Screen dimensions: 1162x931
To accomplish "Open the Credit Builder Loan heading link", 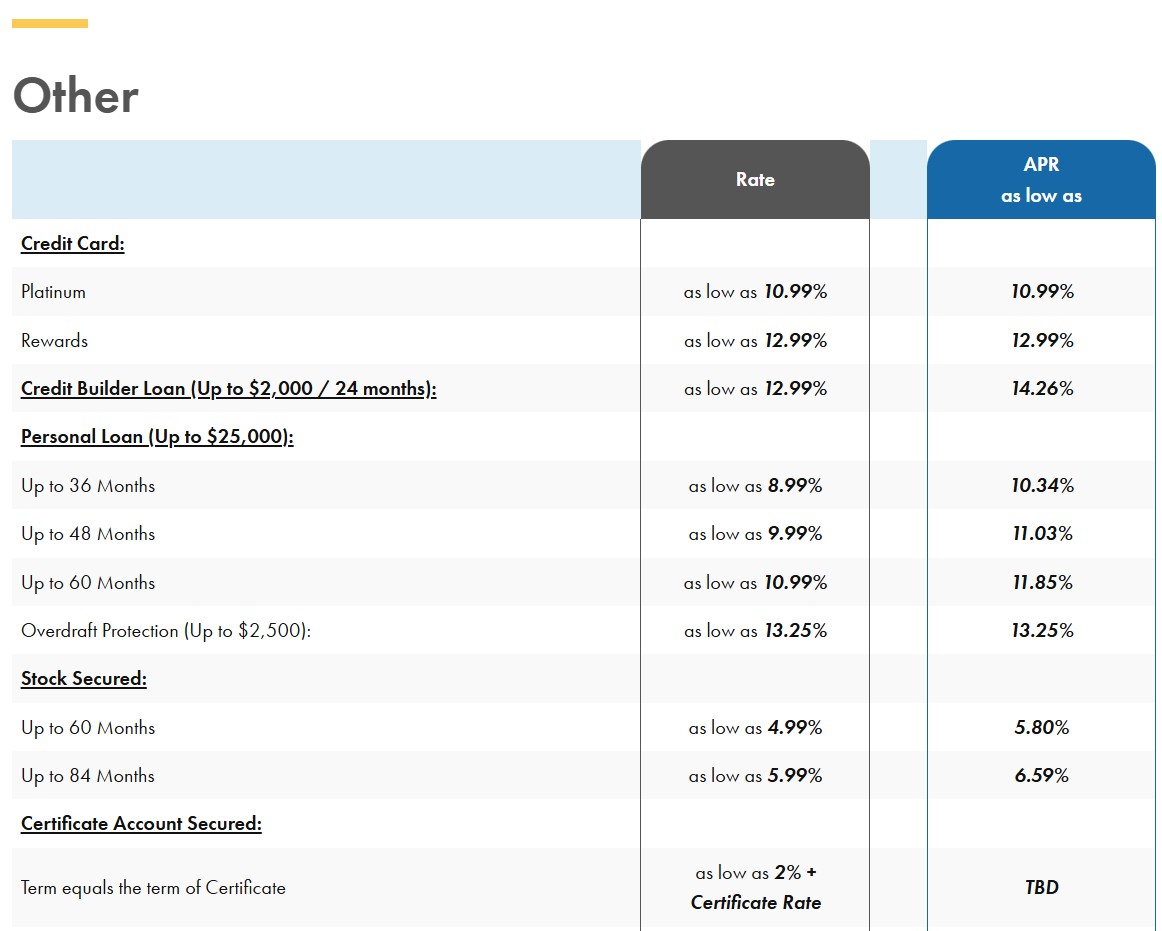I will [x=229, y=389].
